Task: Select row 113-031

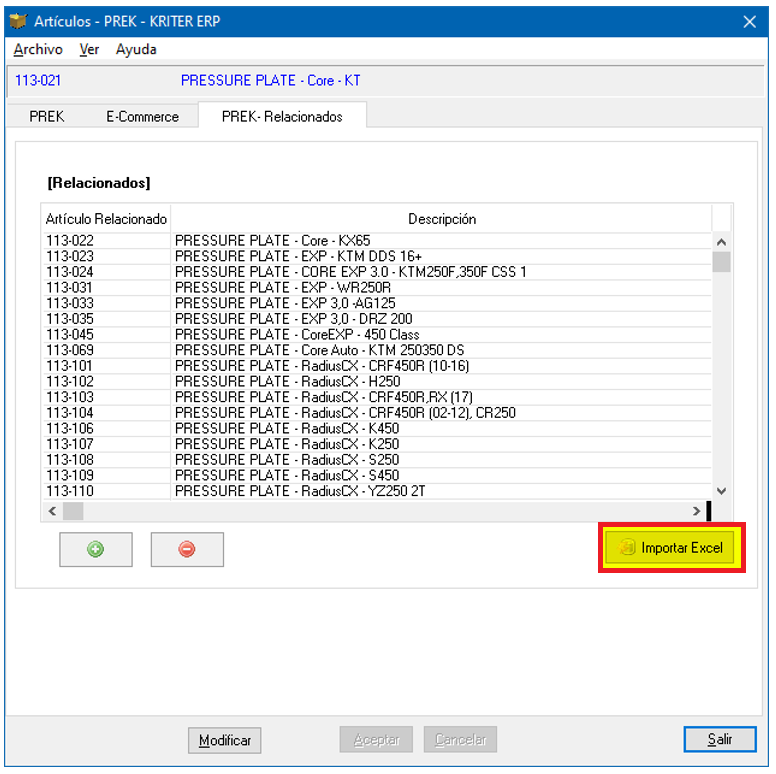Action: 377,288
